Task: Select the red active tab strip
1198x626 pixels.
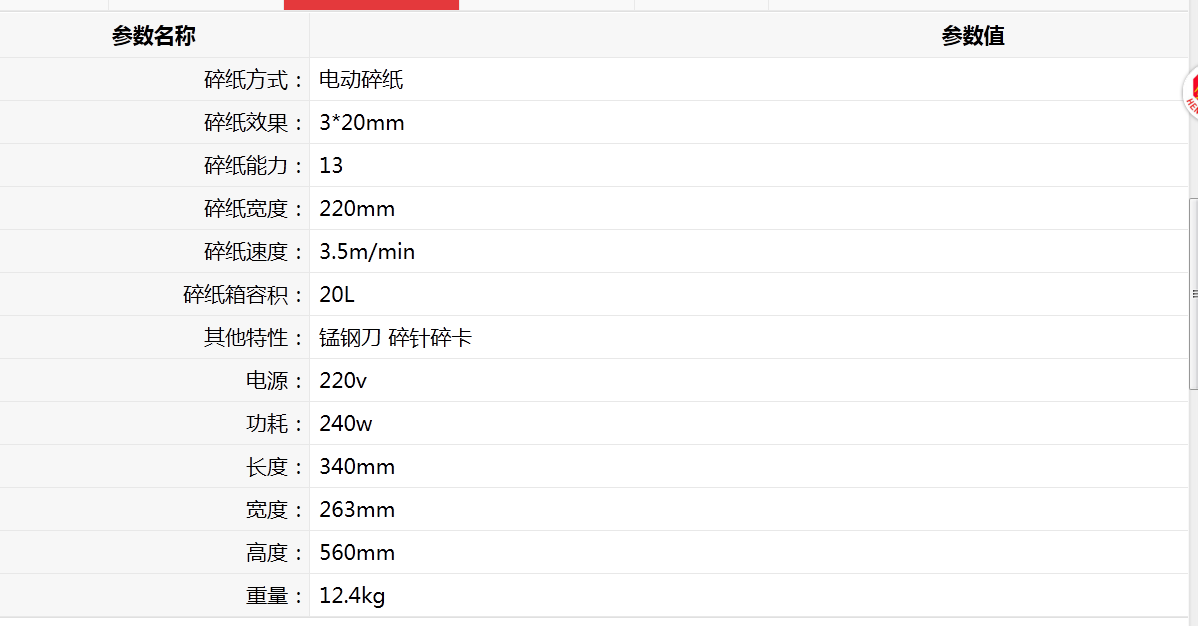Action: pos(371,5)
